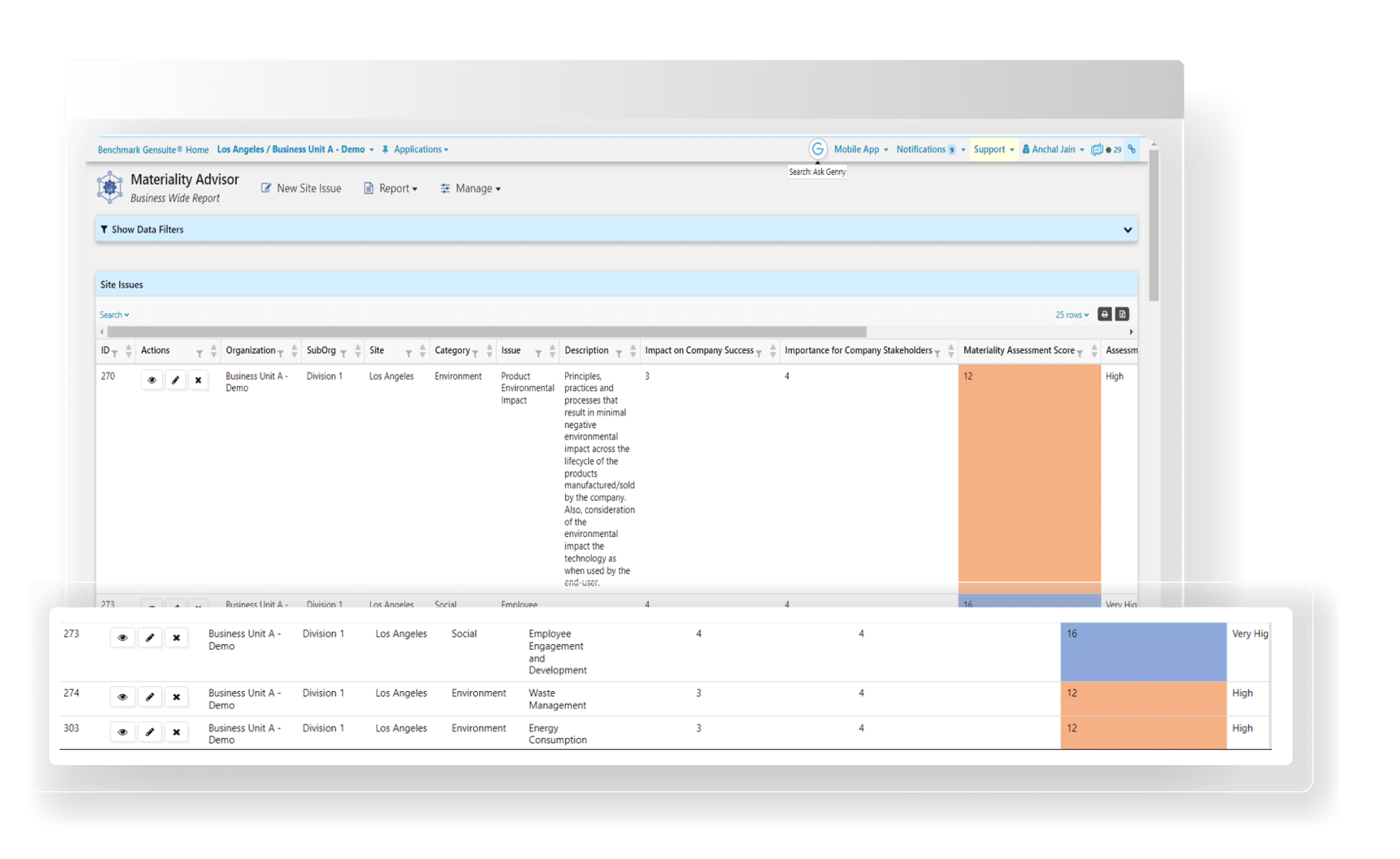The height and width of the screenshot is (859, 1400).
Task: Open the Mobile App dropdown
Action: click(861, 150)
